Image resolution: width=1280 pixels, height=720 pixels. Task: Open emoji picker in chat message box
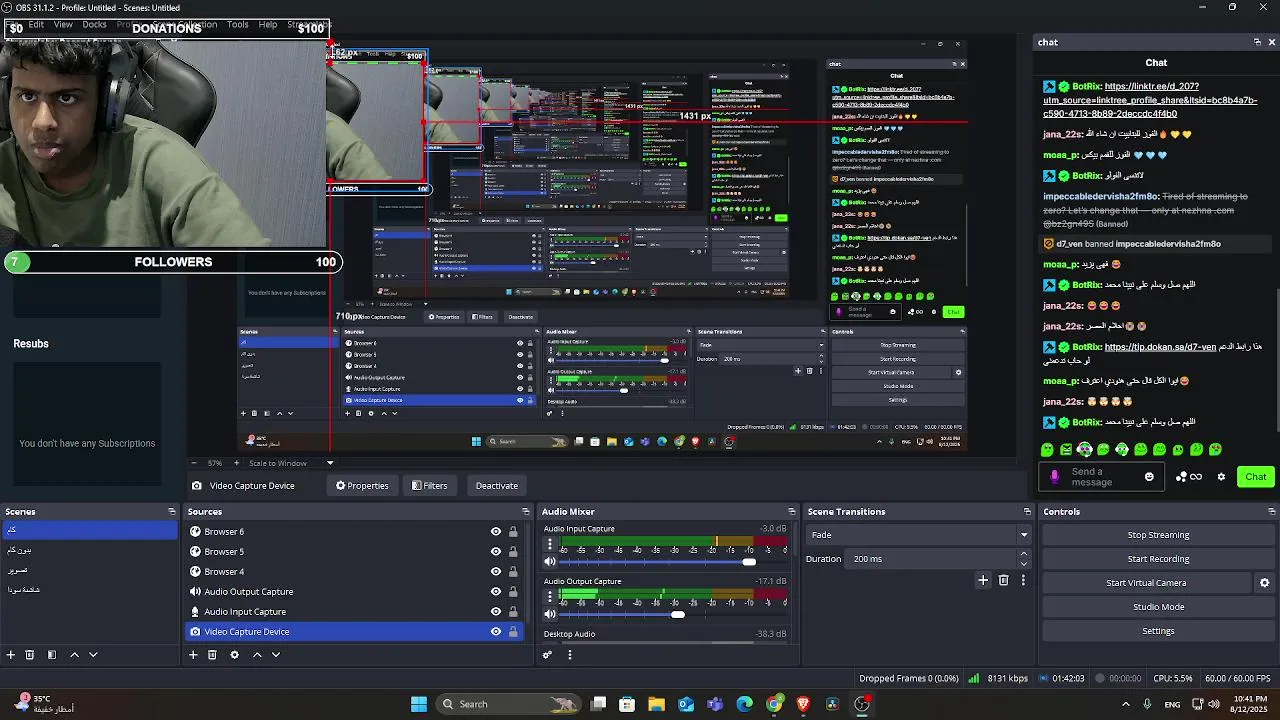click(x=1149, y=477)
